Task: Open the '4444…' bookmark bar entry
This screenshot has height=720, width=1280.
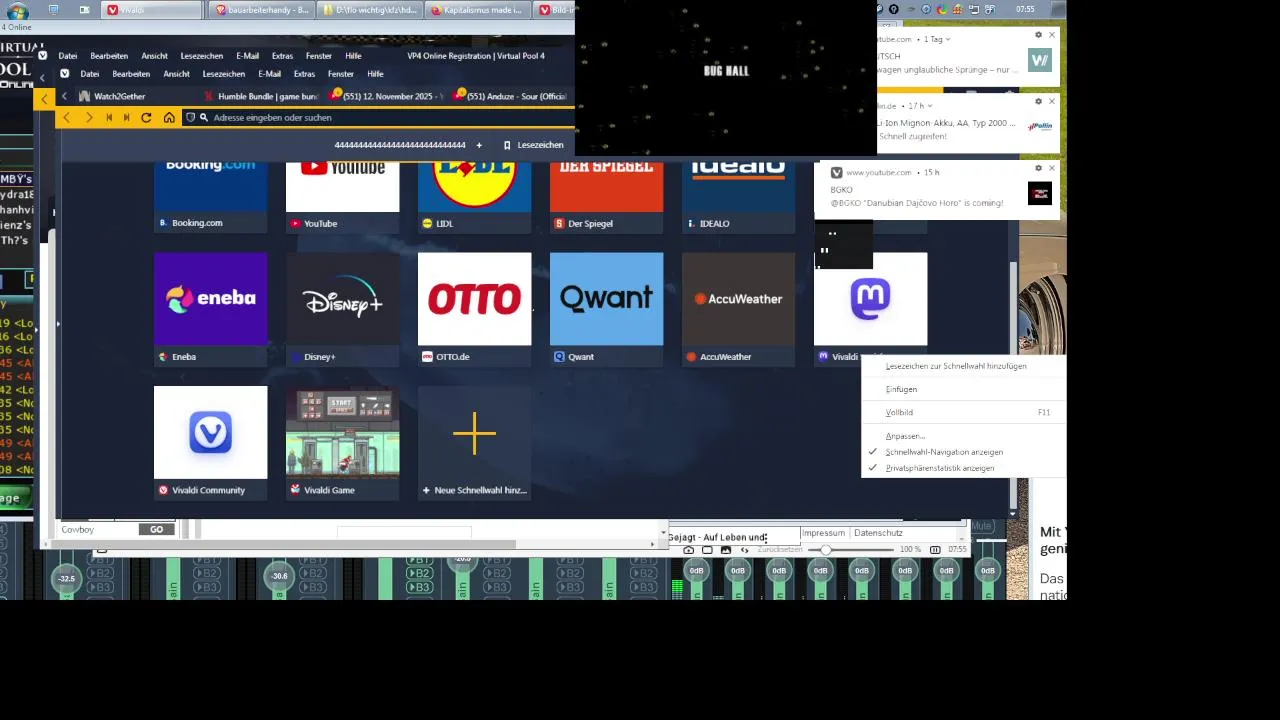Action: pos(400,145)
